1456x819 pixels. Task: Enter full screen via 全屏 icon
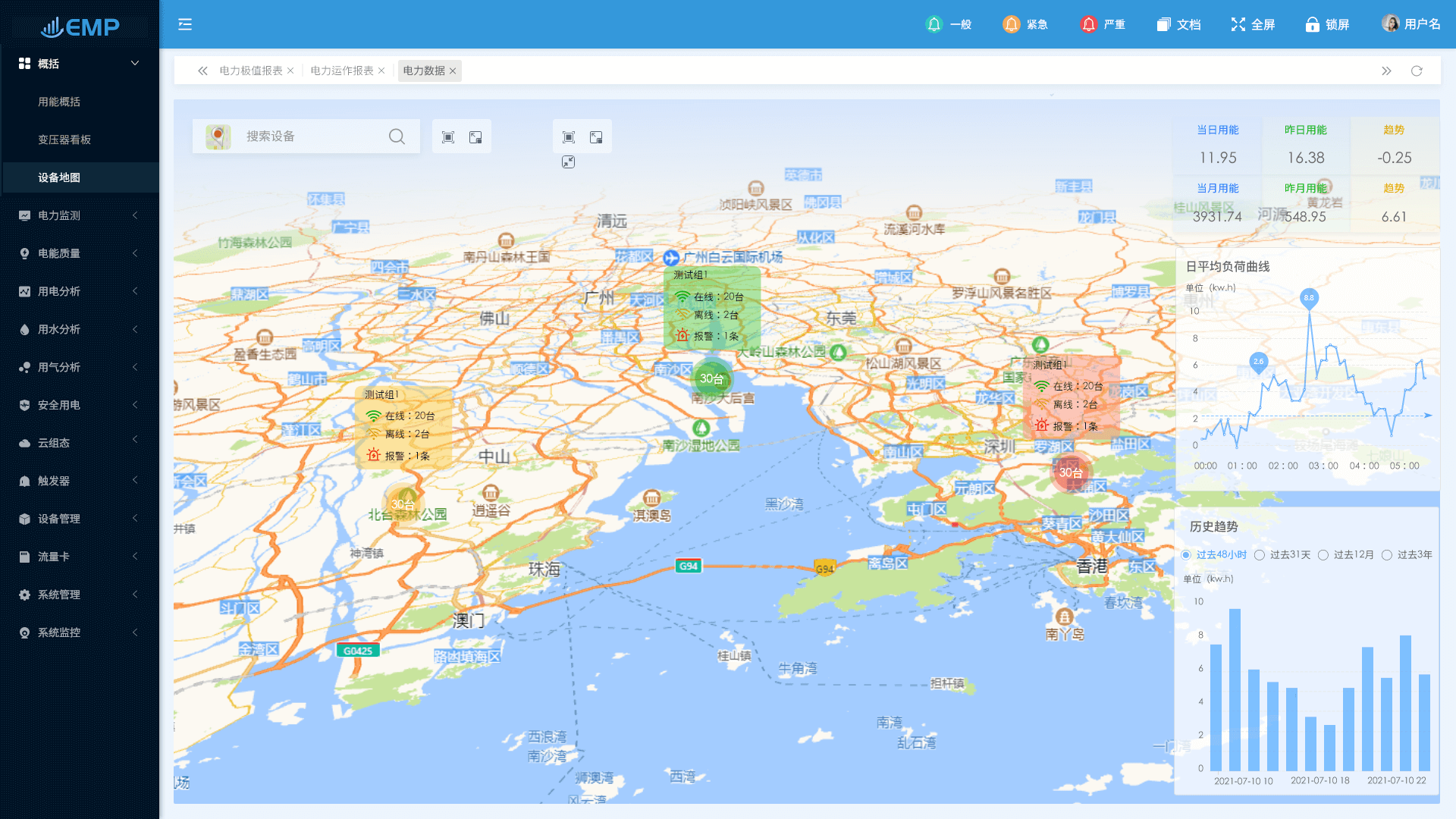[1238, 24]
